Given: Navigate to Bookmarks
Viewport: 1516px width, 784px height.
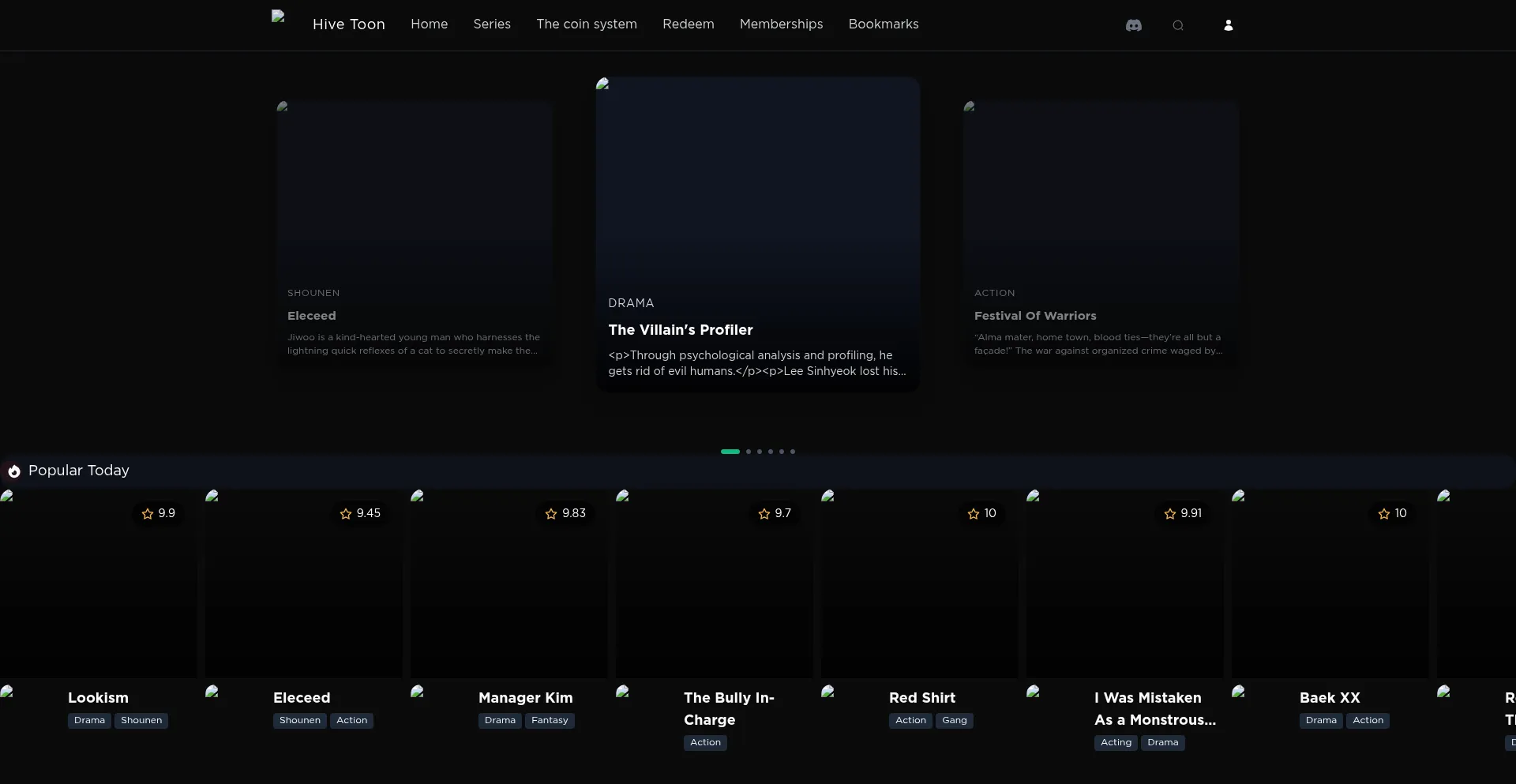Looking at the screenshot, I should pyautogui.click(x=883, y=24).
